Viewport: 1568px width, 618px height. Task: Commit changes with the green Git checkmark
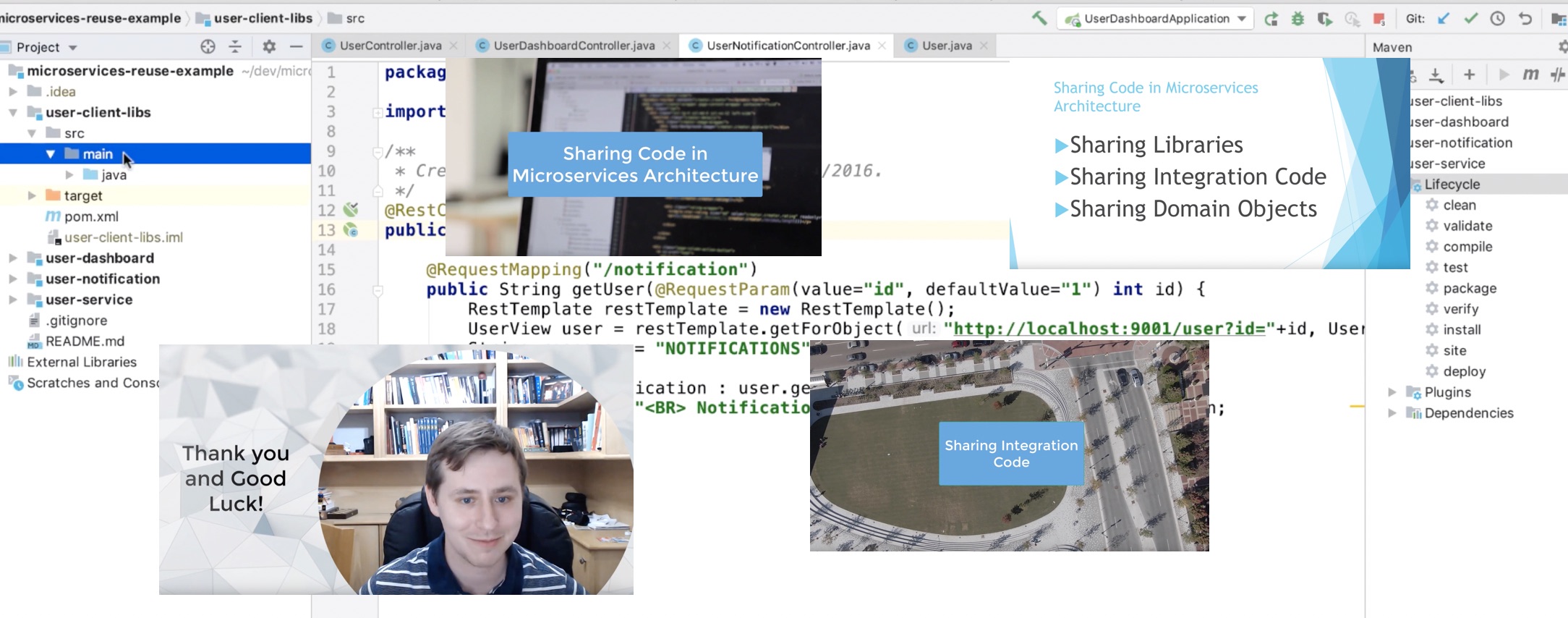tap(1470, 19)
